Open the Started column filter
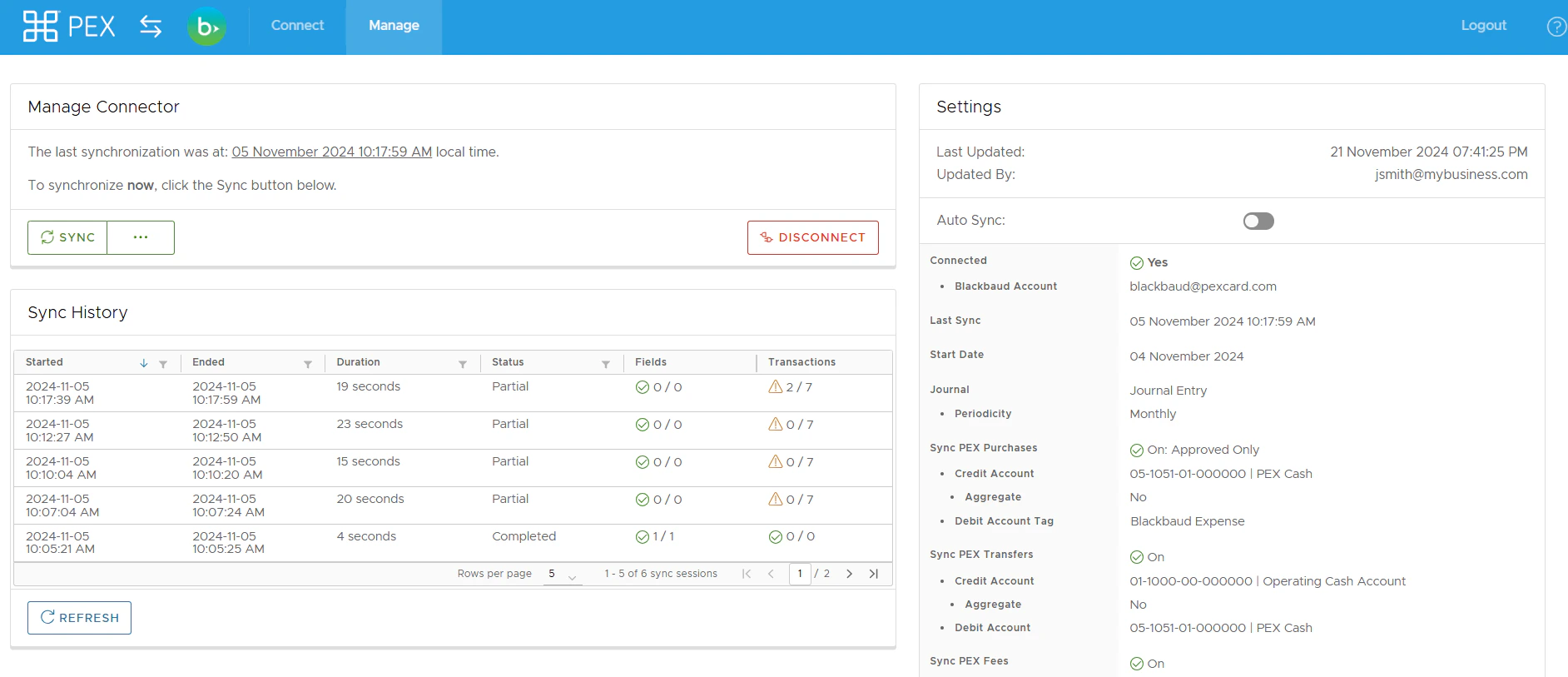 (163, 364)
